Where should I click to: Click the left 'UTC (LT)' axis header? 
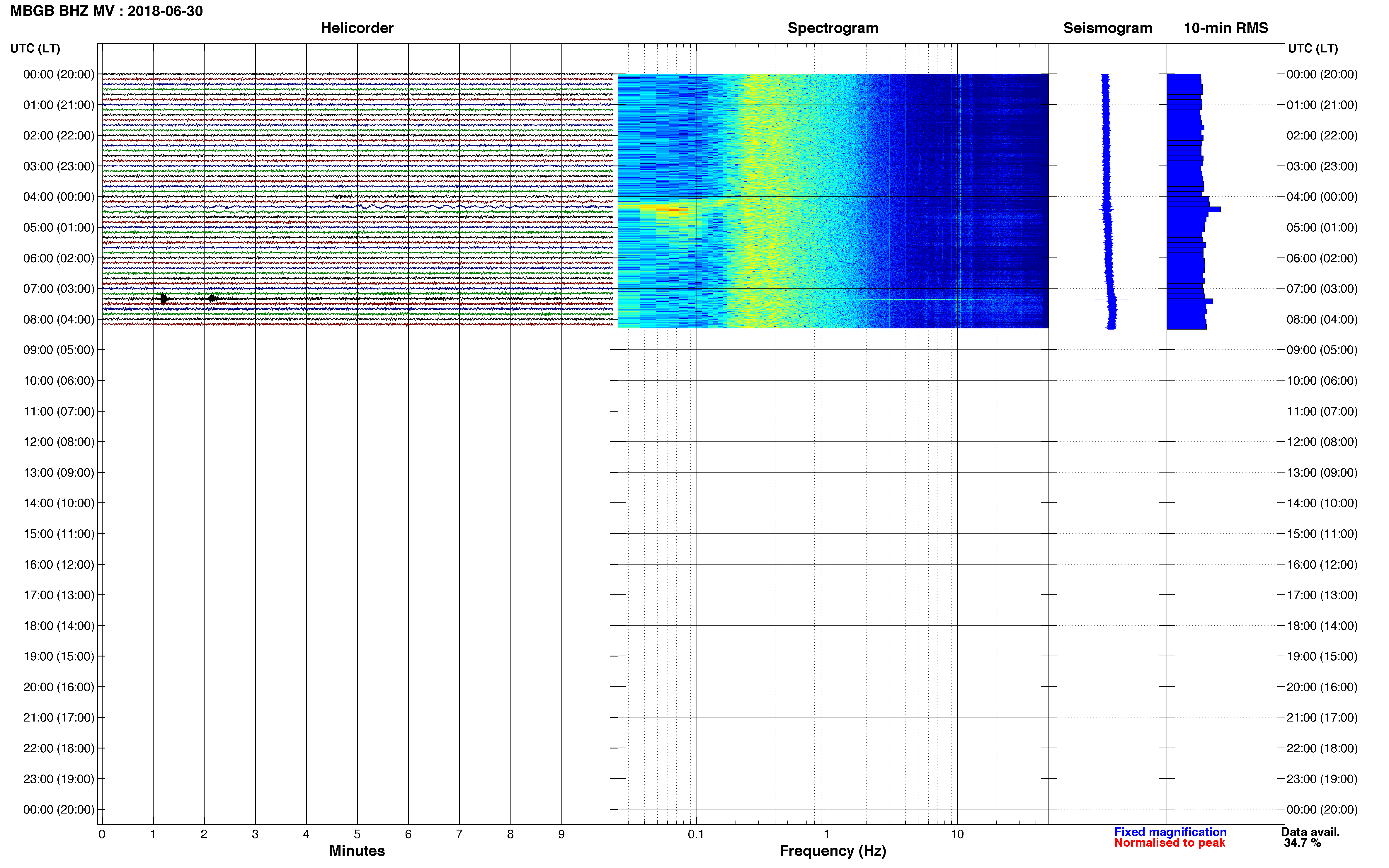point(35,48)
